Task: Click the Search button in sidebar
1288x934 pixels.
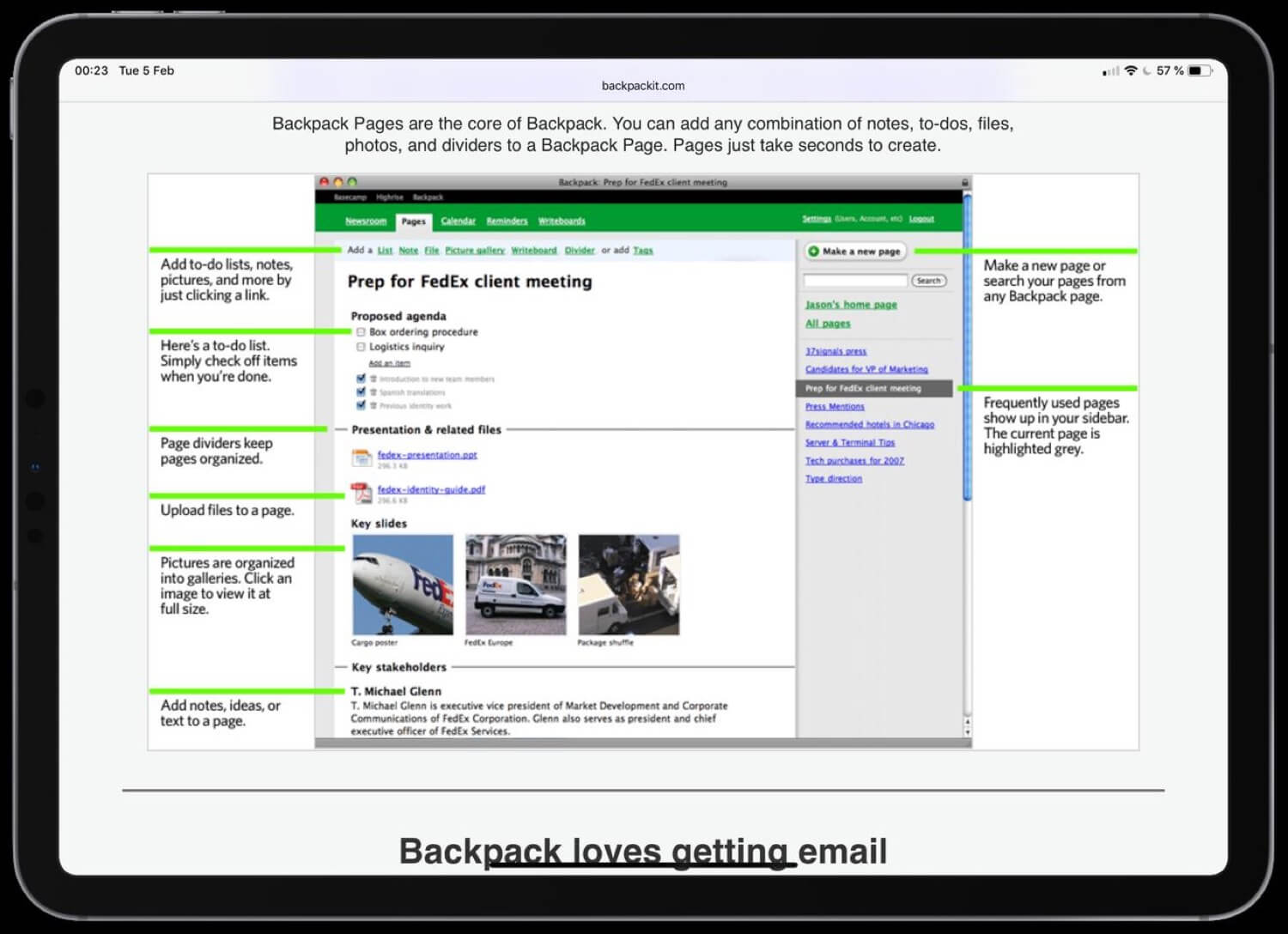Action: (x=928, y=281)
